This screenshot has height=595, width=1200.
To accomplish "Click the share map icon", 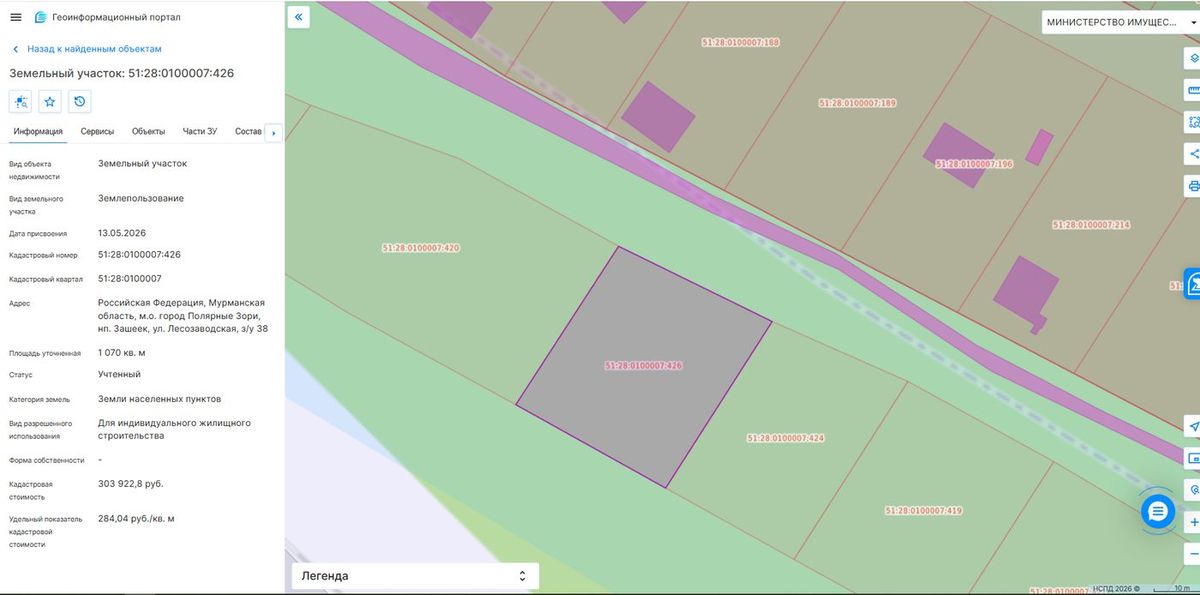I will pos(1193,154).
